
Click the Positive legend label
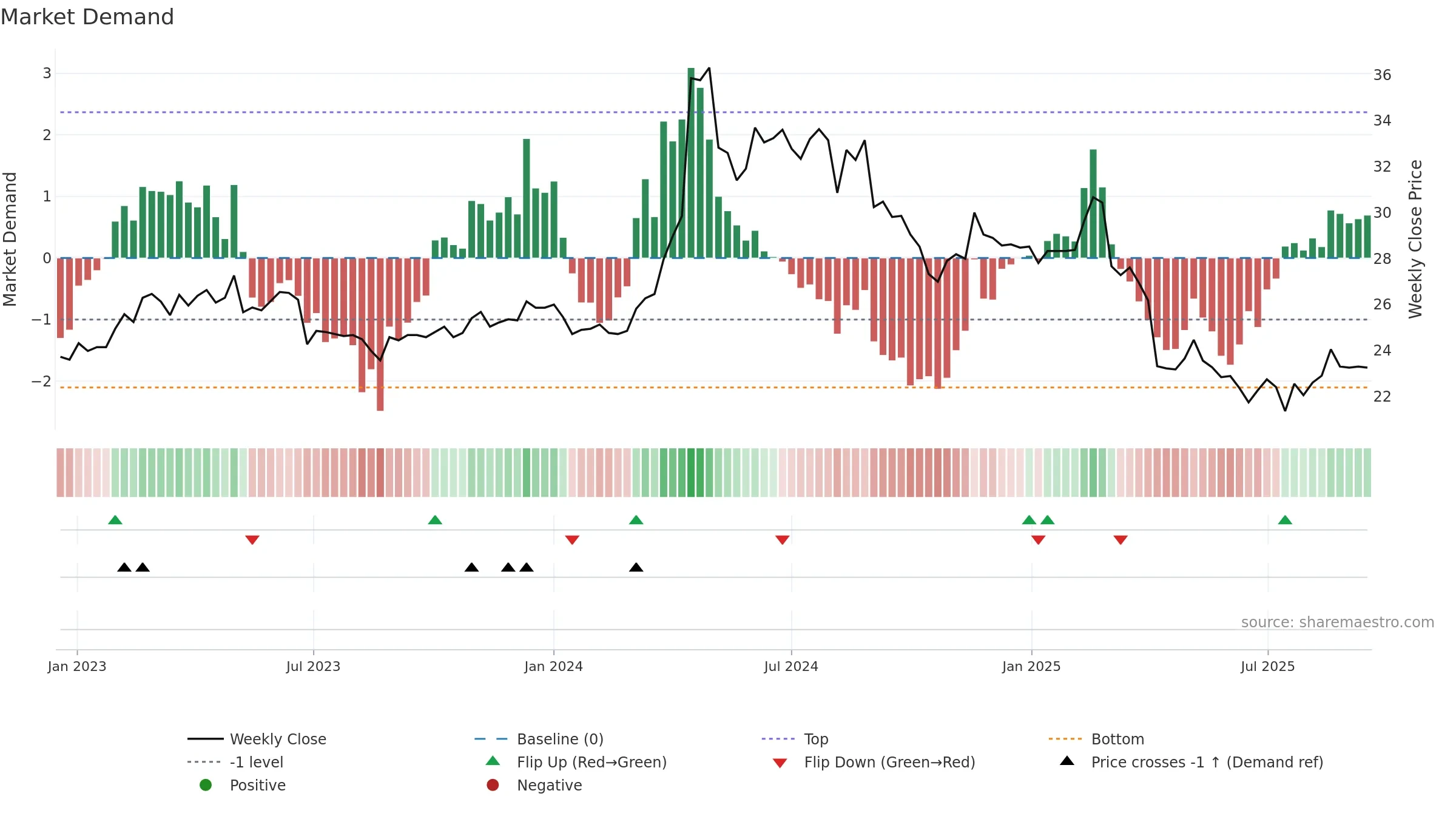(257, 785)
